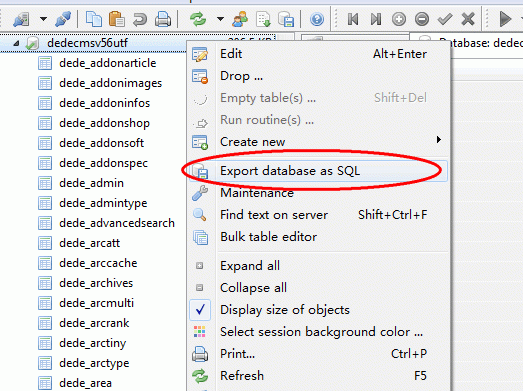Select table dede_area
This screenshot has width=526, height=391.
tap(85, 383)
